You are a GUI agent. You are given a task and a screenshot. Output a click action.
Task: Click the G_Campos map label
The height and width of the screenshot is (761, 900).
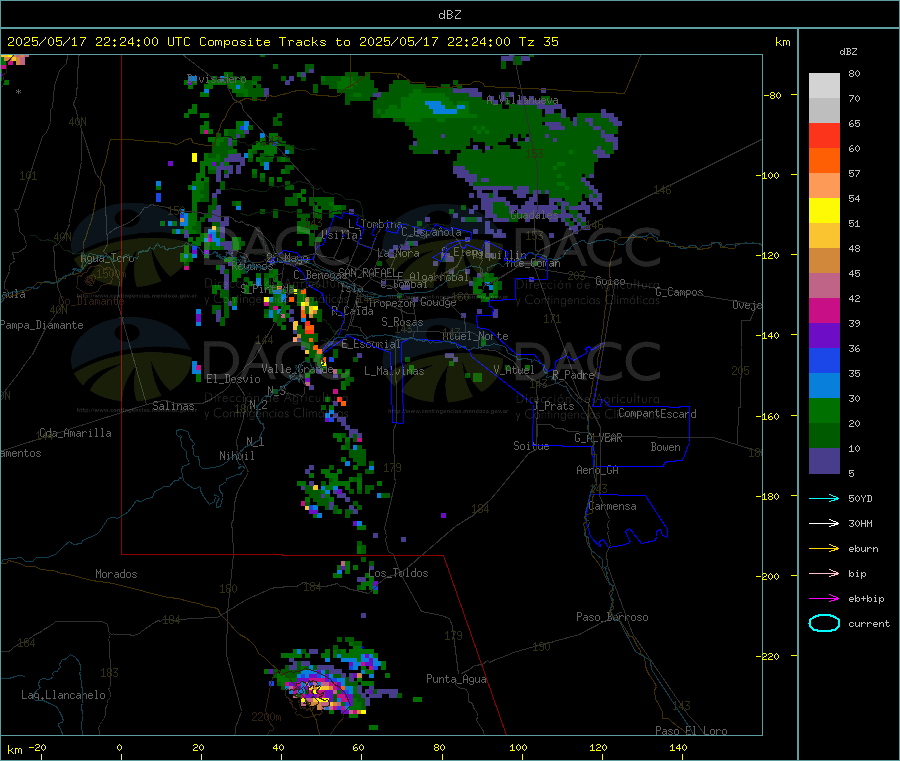[679, 292]
